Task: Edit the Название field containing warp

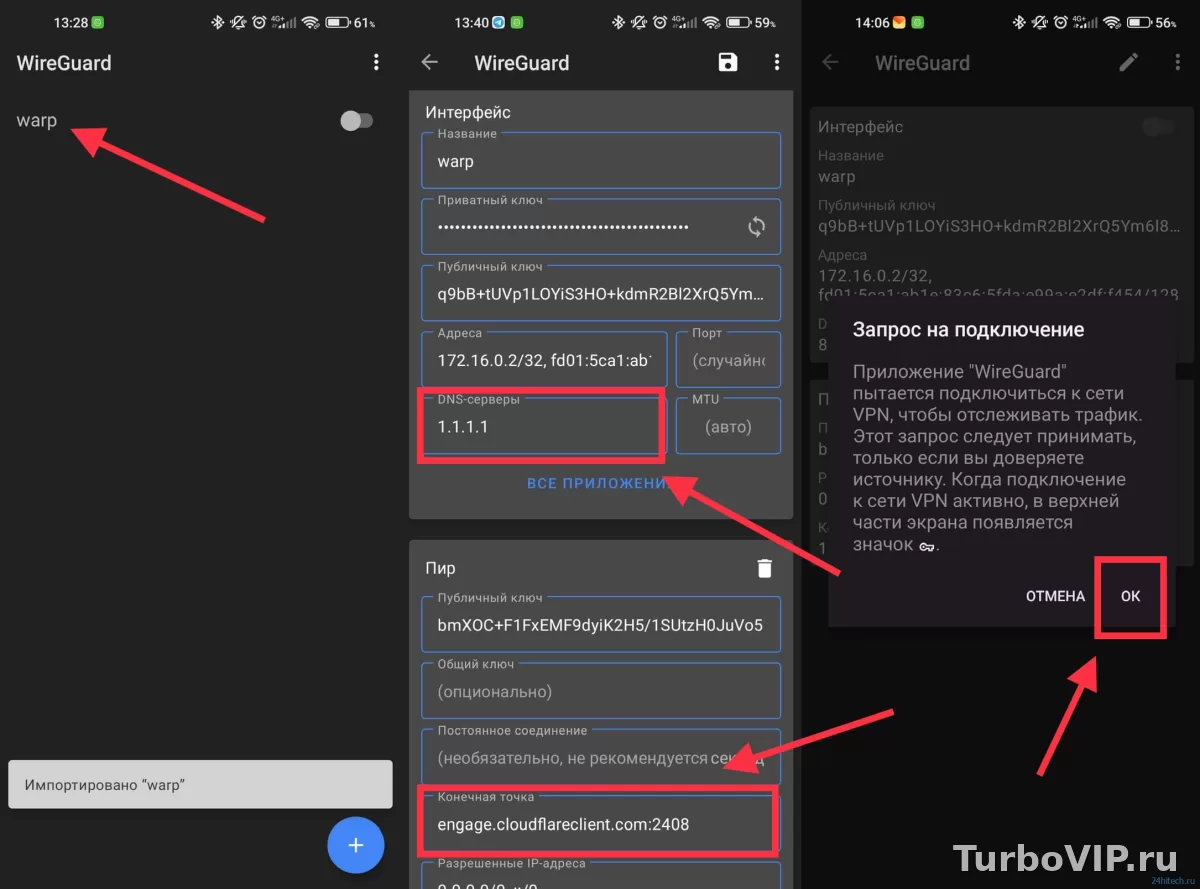Action: (600, 160)
